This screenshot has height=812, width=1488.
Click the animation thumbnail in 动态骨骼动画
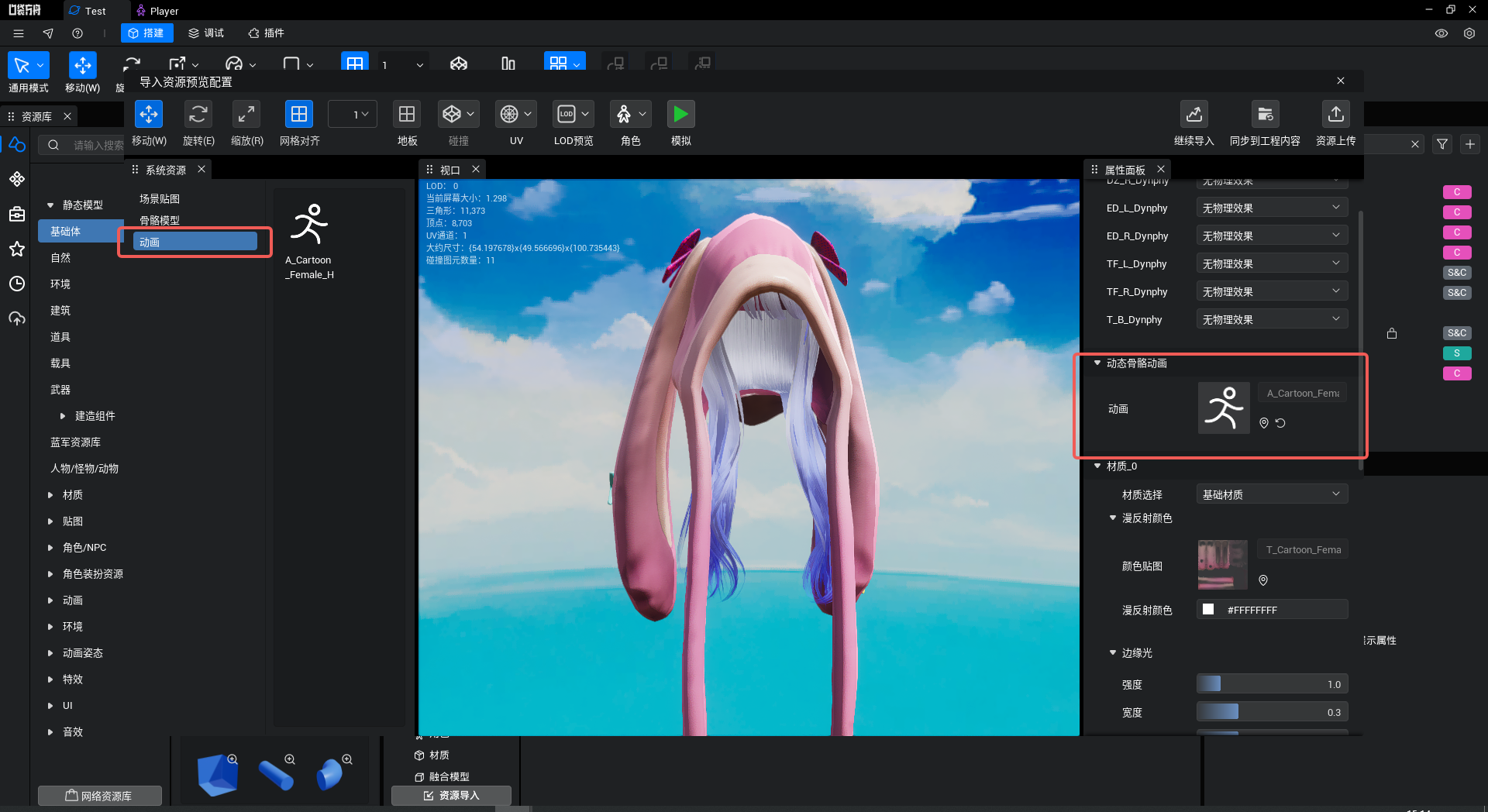(x=1224, y=408)
